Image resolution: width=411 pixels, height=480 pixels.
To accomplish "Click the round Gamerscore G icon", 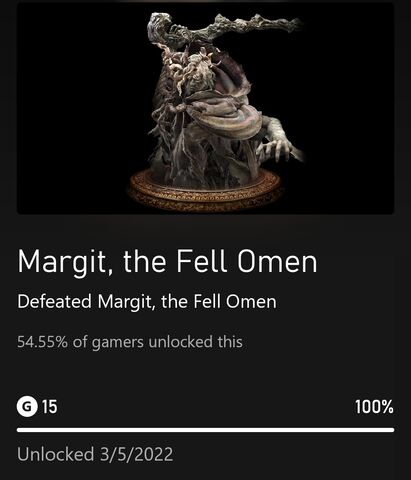I will (27, 407).
